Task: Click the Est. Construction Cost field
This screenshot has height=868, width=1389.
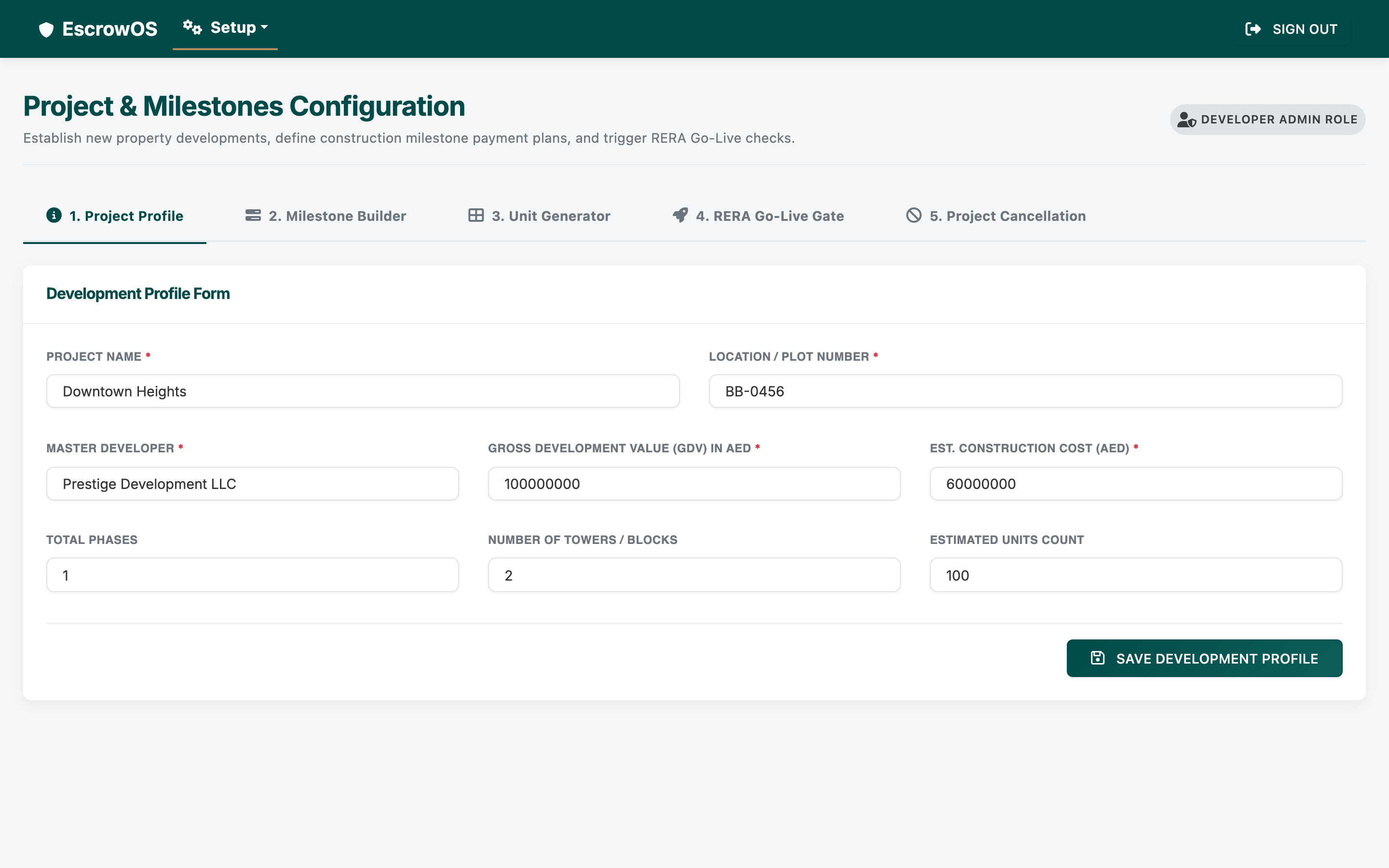Action: pyautogui.click(x=1136, y=484)
